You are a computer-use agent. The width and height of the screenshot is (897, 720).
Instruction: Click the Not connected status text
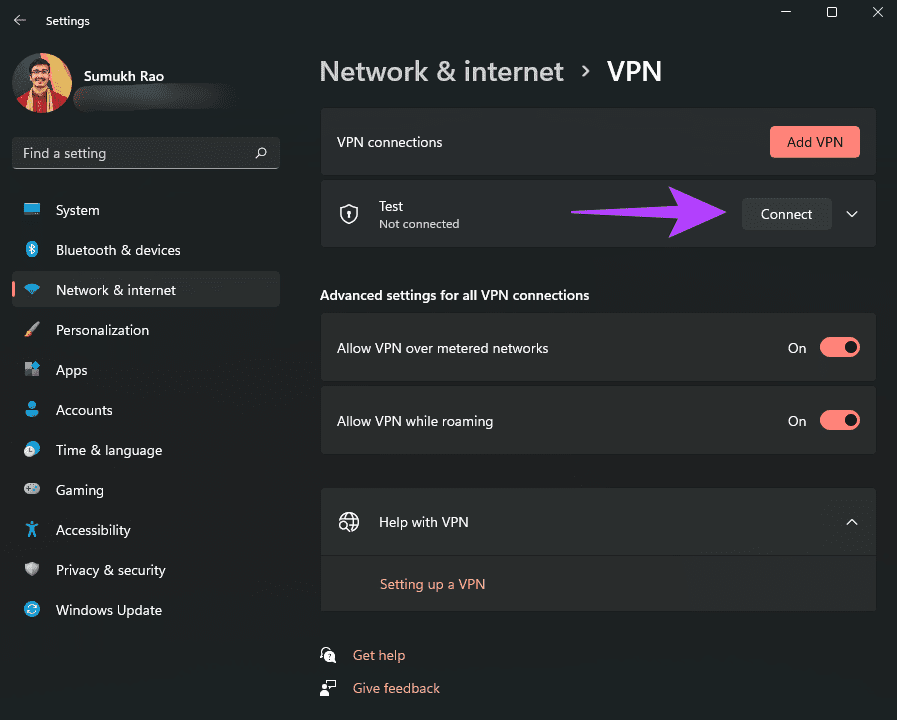click(419, 224)
